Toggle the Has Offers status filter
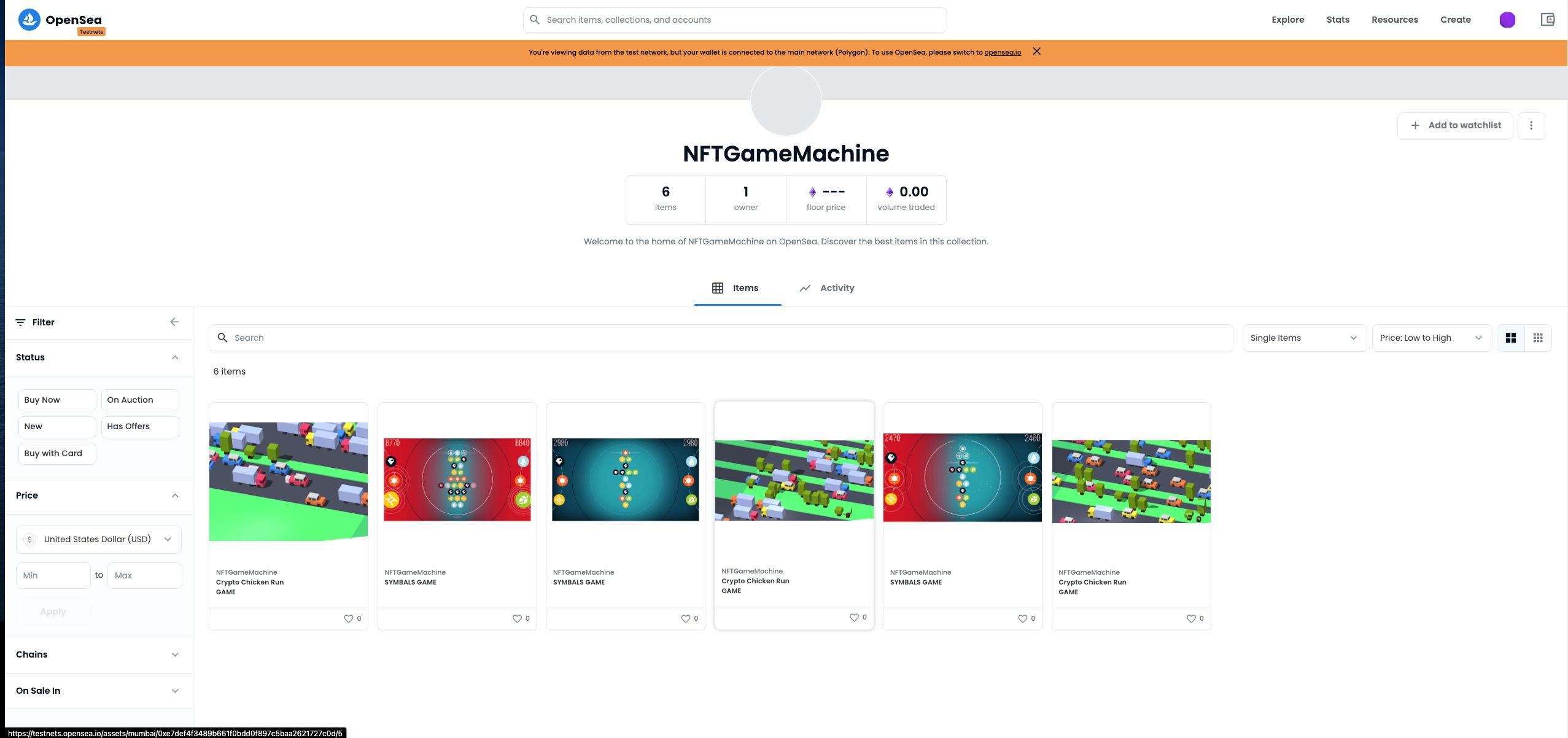Image resolution: width=1568 pixels, height=738 pixels. [140, 427]
